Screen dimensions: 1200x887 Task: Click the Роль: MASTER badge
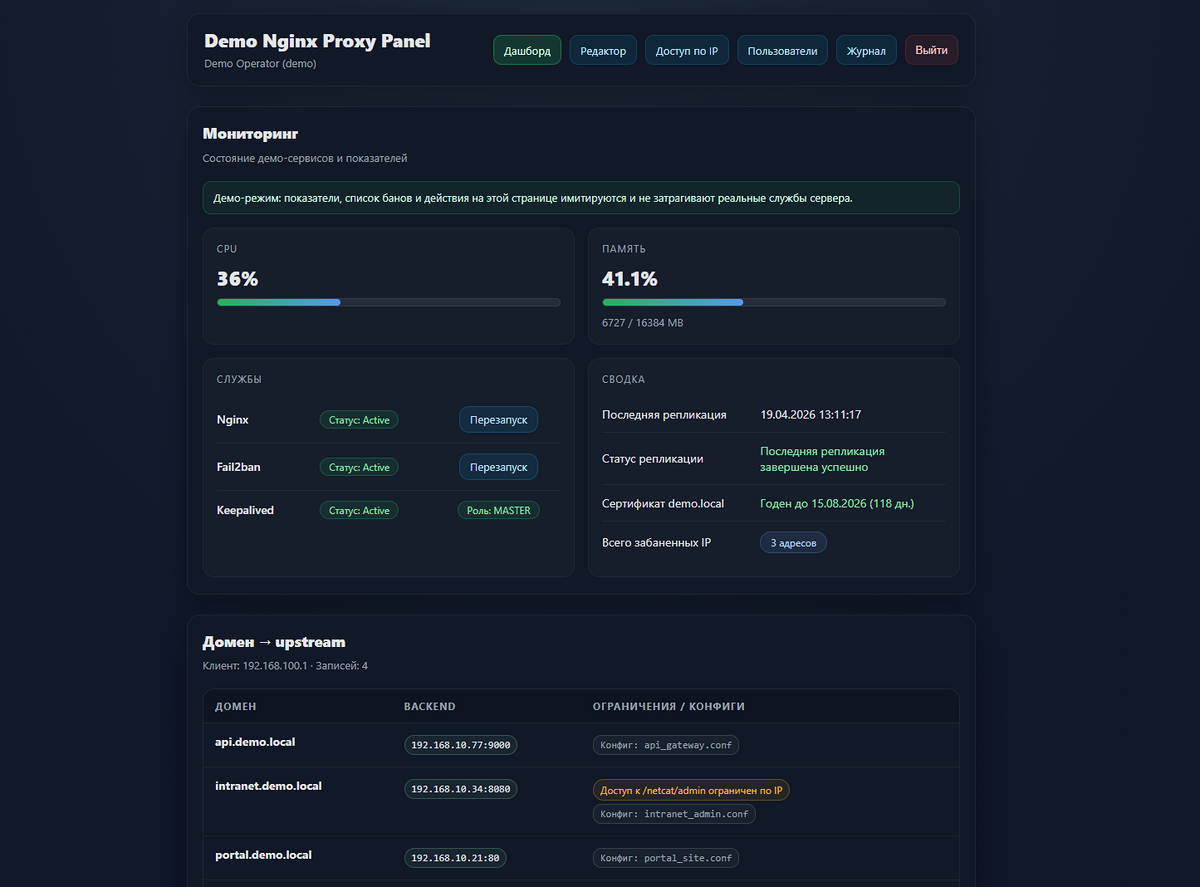498,510
